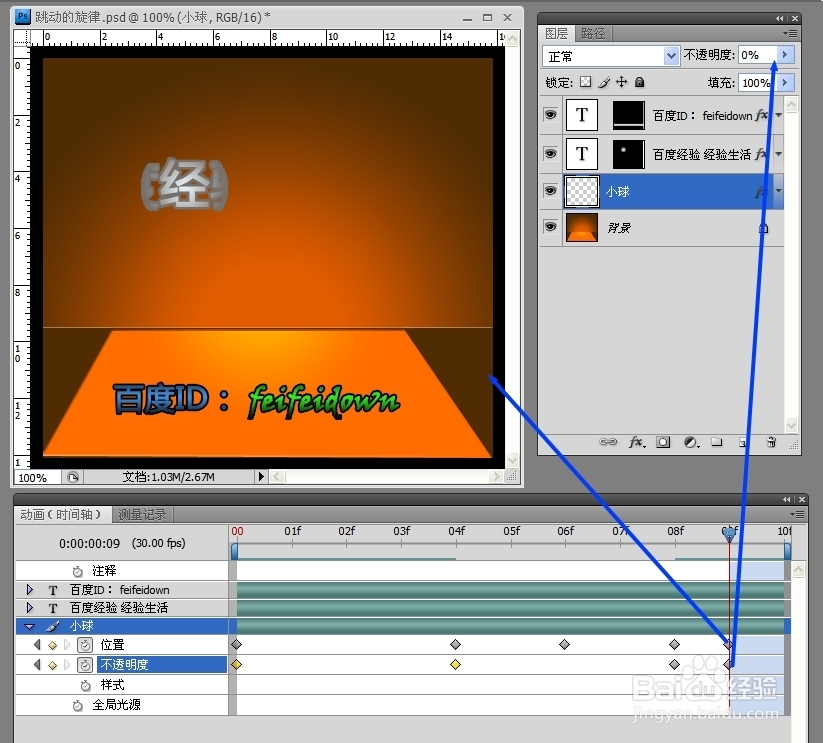
Task: Select the yellow 不透明度 keyframe at 00
Action: [236, 665]
